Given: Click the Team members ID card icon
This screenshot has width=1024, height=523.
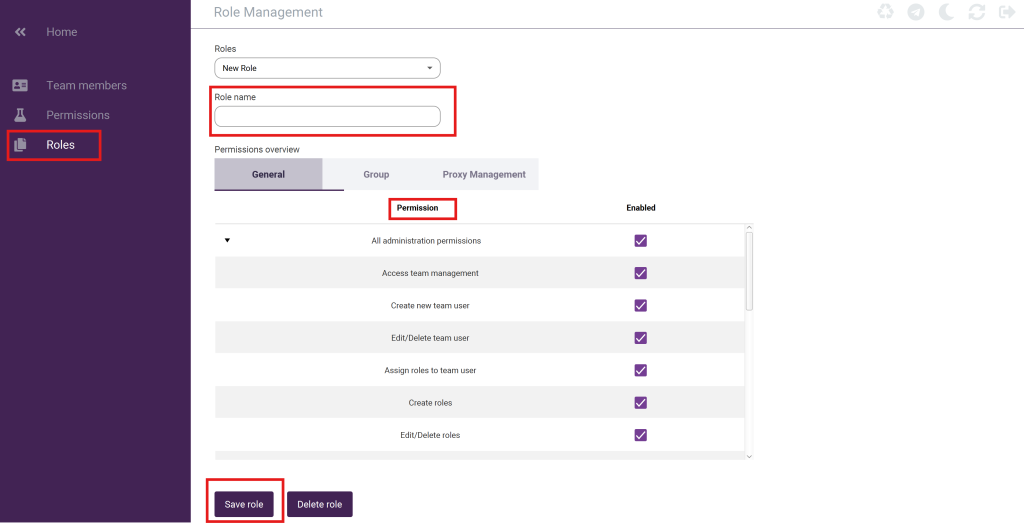Looking at the screenshot, I should (20, 86).
